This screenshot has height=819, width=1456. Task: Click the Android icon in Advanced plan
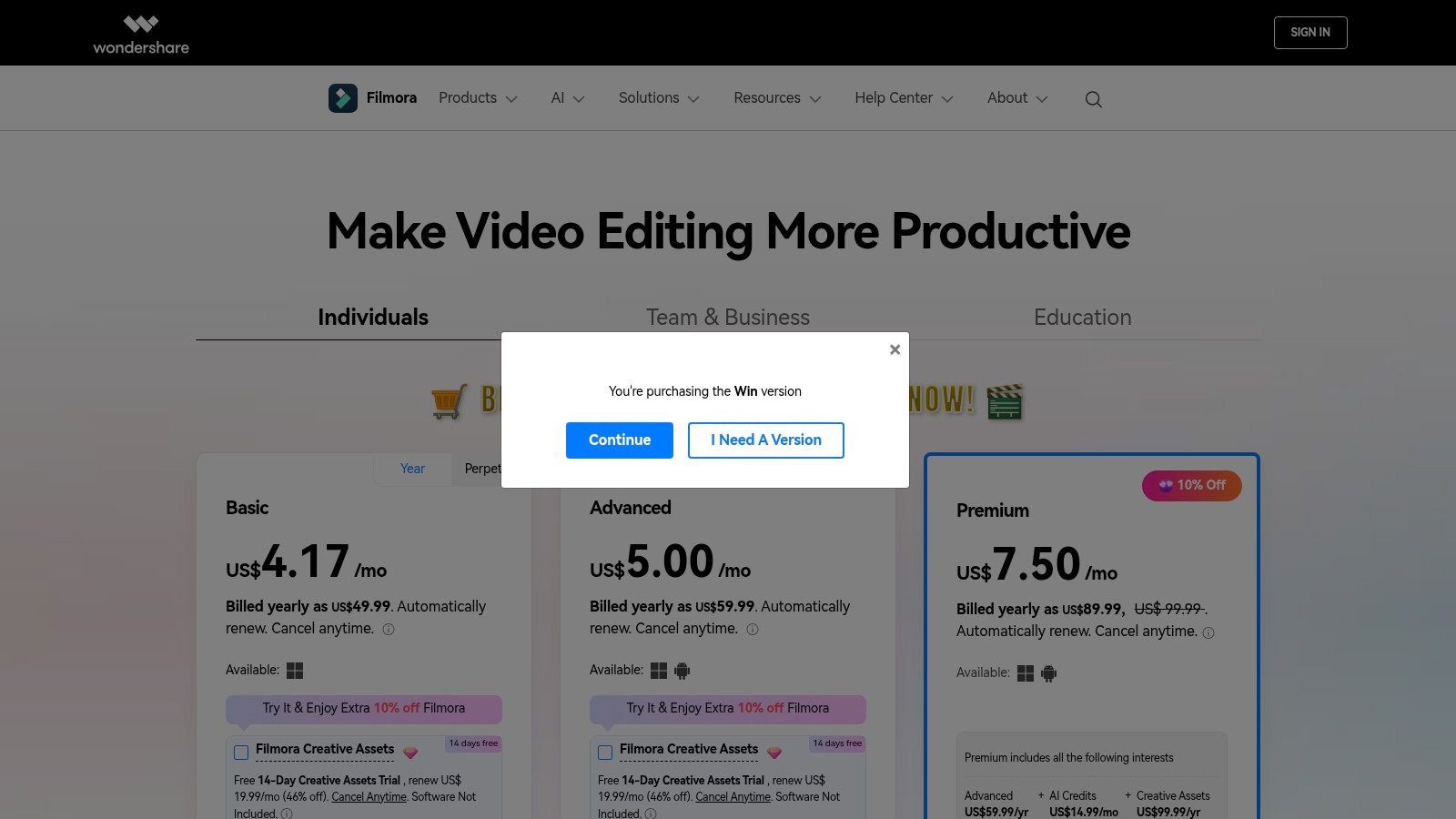[x=682, y=671]
